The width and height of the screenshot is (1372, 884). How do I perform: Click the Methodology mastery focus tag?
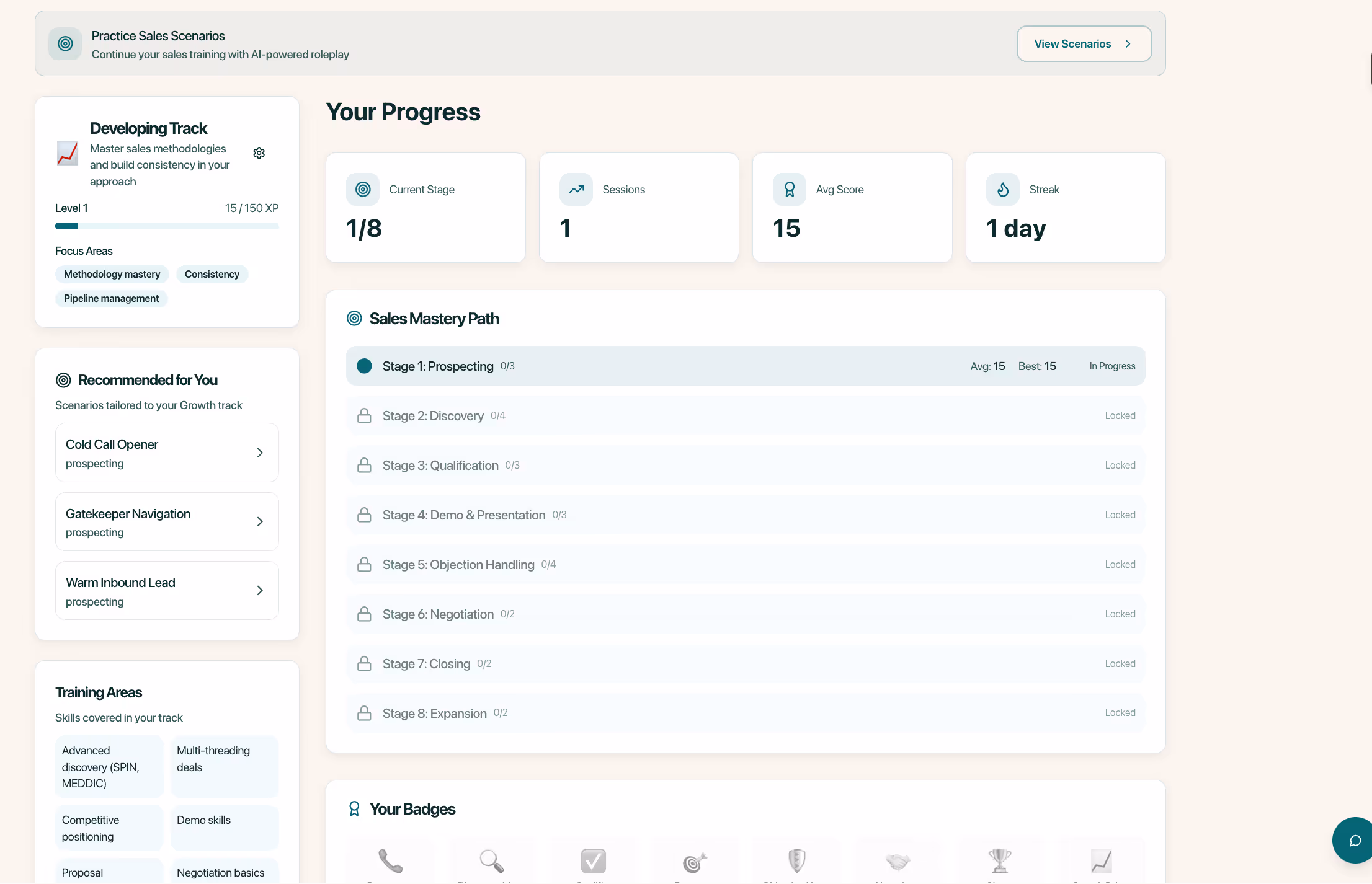112,275
